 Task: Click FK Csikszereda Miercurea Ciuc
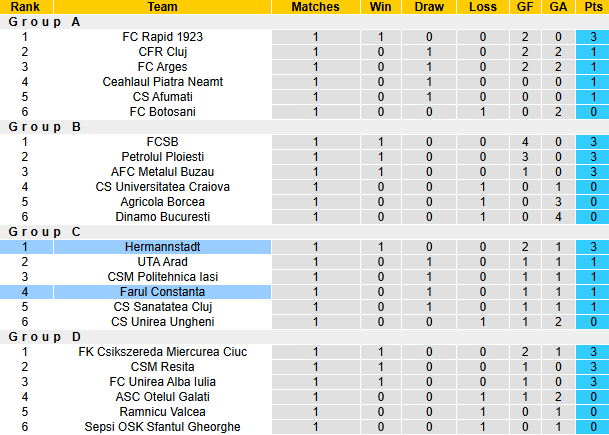[x=162, y=352]
